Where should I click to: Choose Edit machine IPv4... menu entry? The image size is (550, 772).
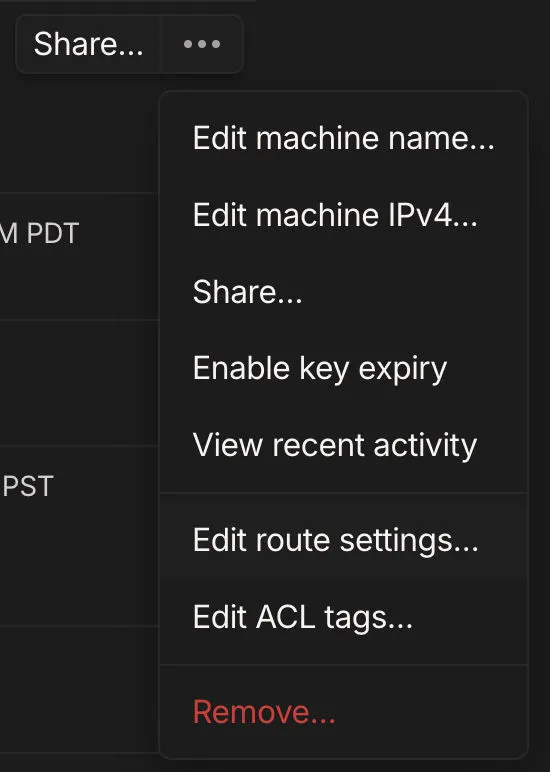click(344, 215)
